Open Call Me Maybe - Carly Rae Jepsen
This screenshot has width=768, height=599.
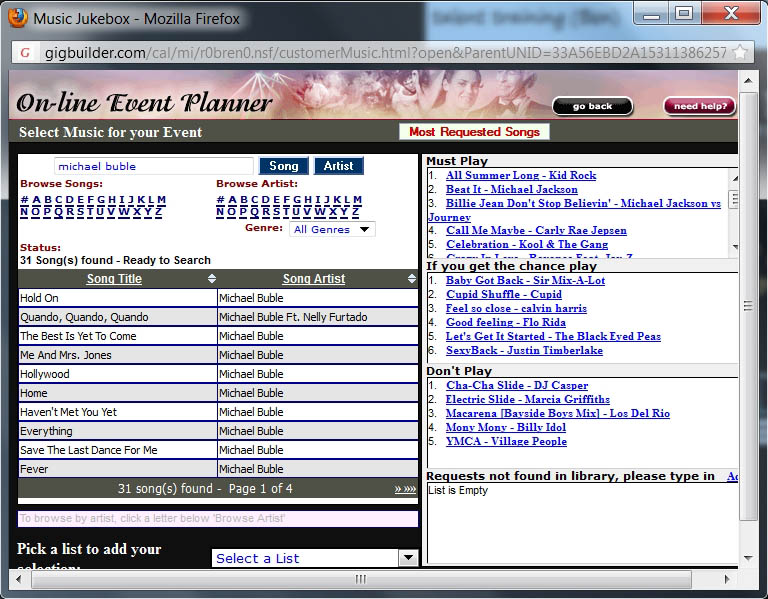(x=536, y=230)
